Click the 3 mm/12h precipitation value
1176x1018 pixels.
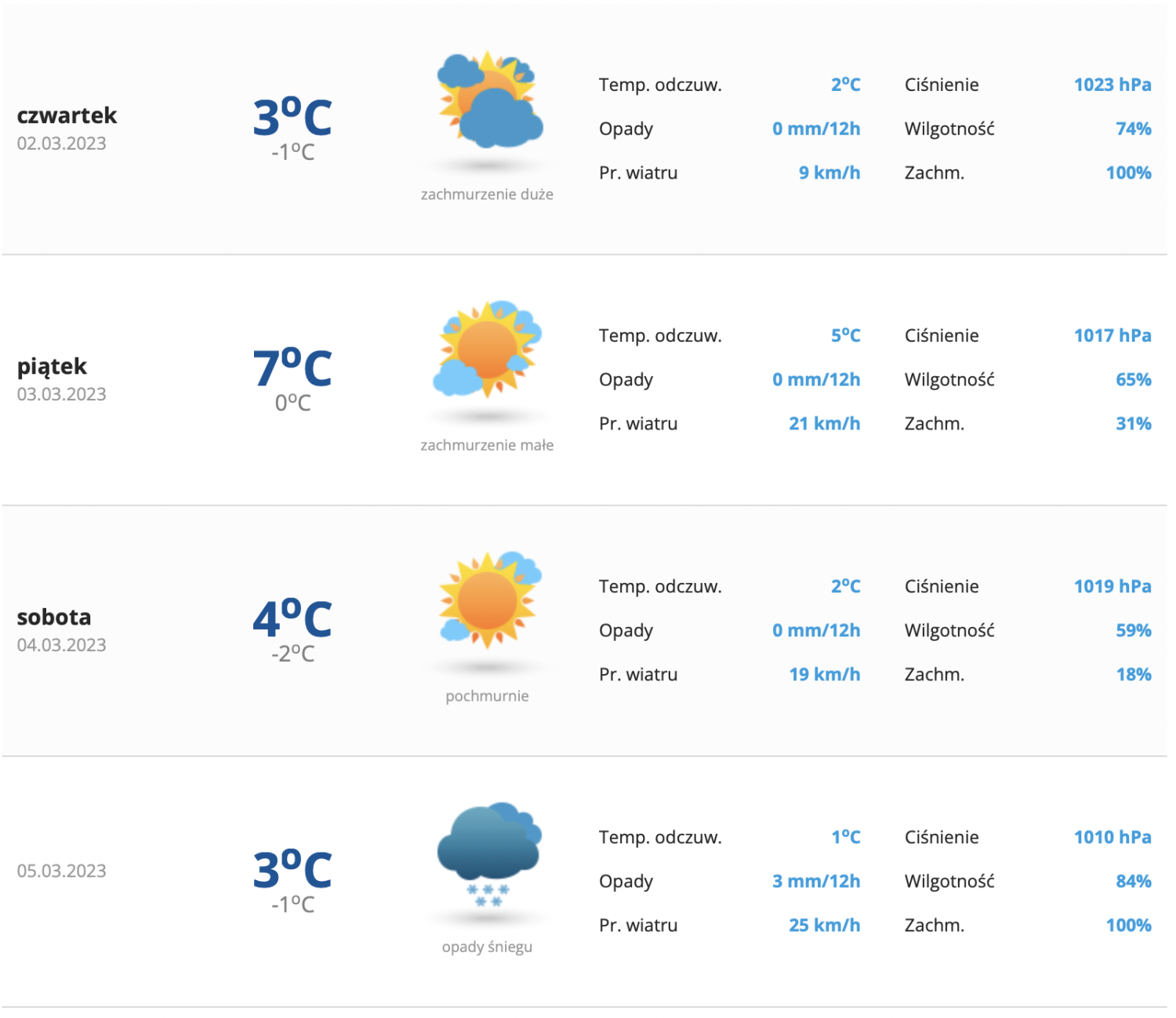816,881
